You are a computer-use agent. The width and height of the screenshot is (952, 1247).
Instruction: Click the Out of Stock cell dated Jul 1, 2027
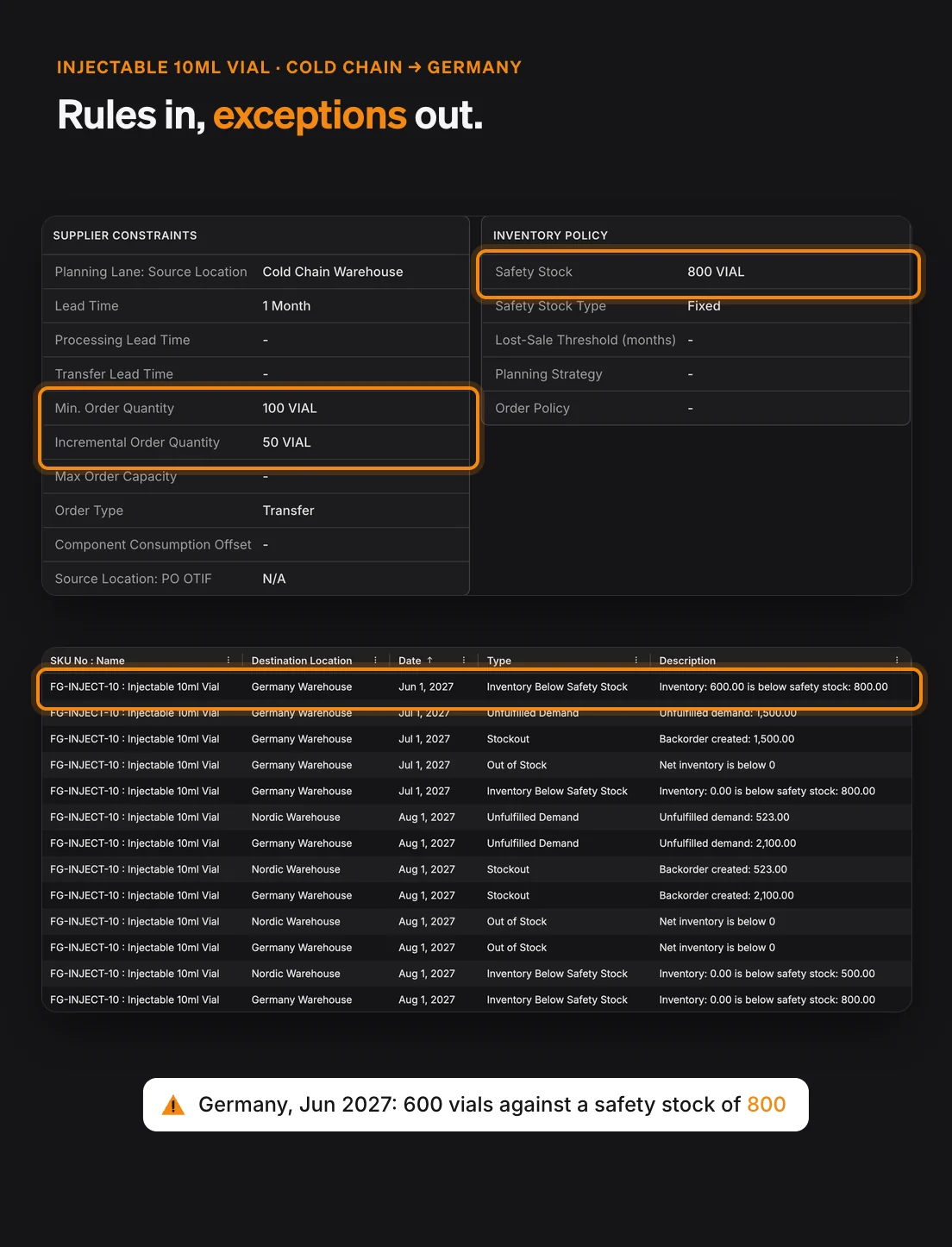pyautogui.click(x=517, y=765)
